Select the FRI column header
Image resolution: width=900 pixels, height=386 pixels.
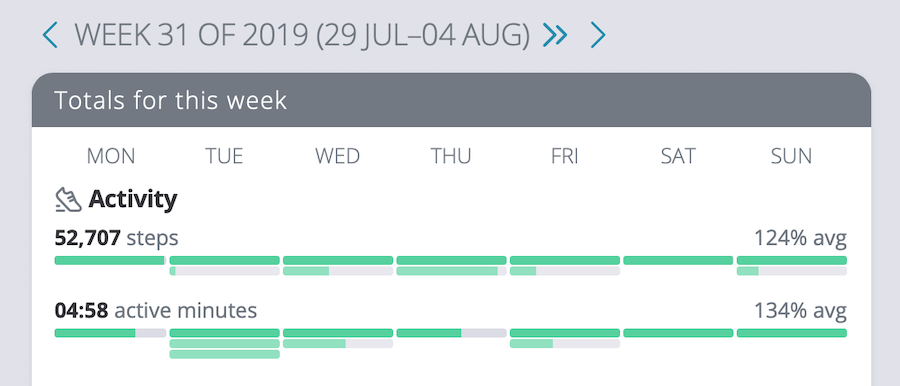[x=565, y=156]
